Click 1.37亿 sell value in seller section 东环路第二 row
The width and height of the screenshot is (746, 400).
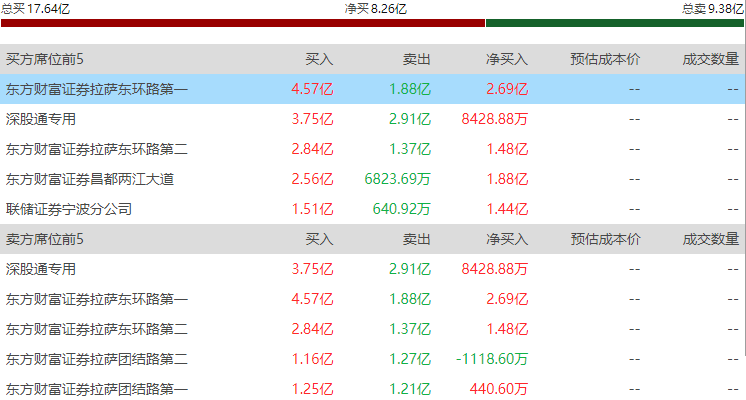click(x=410, y=329)
